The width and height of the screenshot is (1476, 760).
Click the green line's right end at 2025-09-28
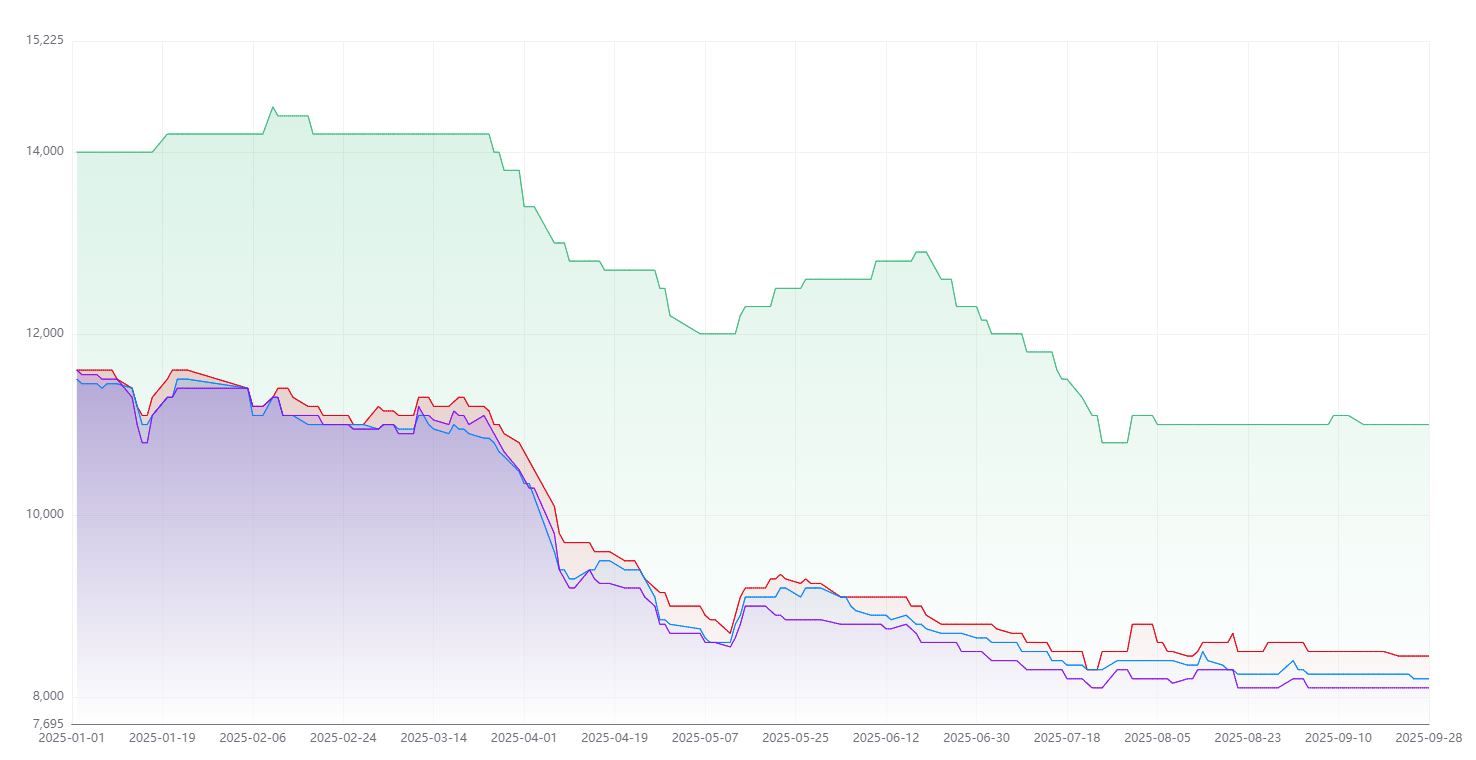tap(1428, 424)
